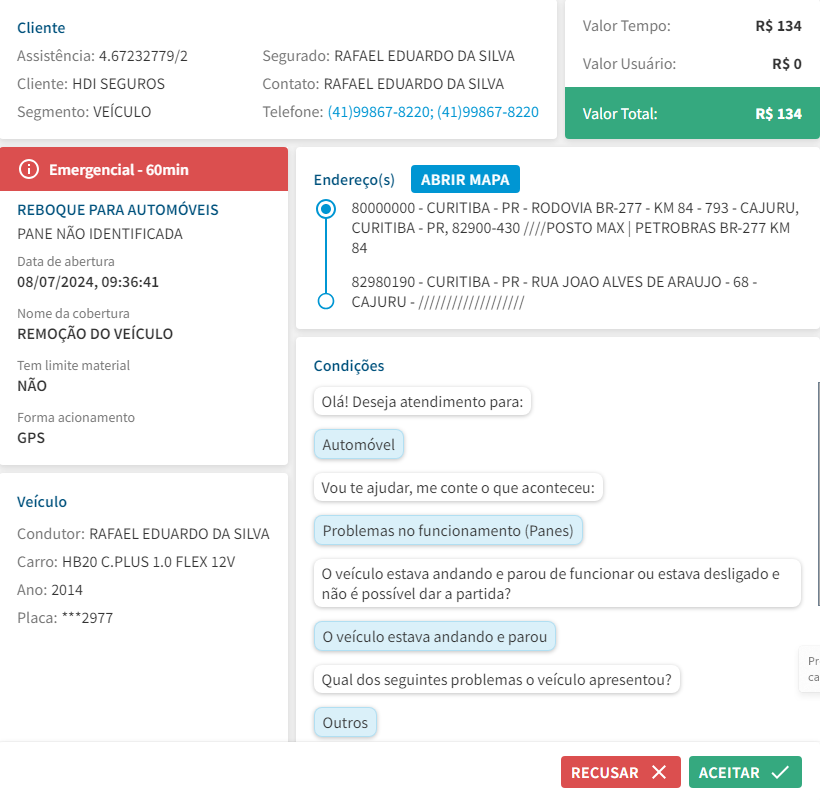Click the checkmark icon on Aceitar

[x=780, y=772]
